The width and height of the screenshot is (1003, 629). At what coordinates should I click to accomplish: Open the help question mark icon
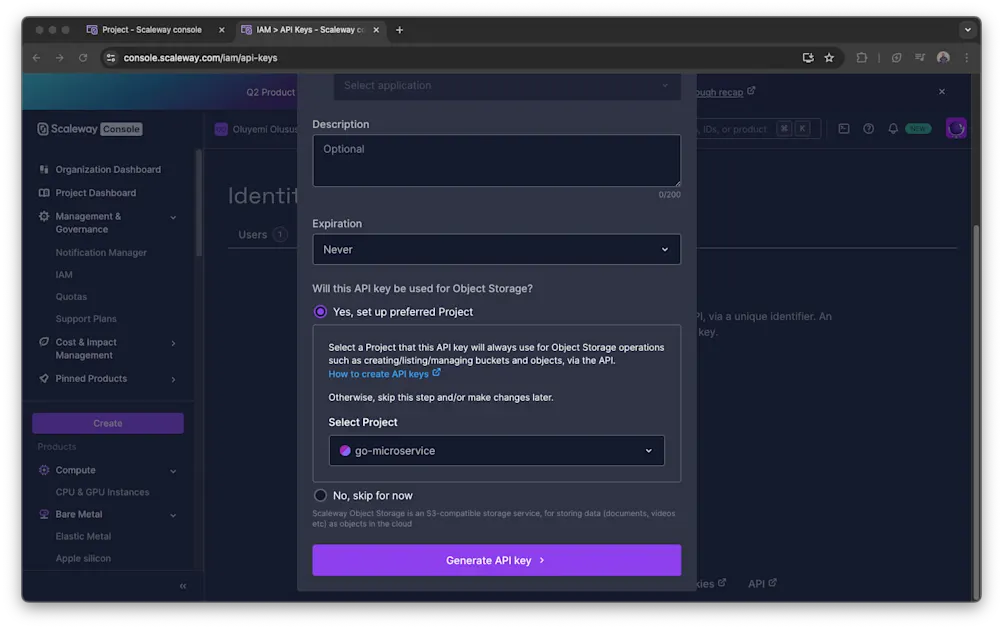pyautogui.click(x=868, y=128)
